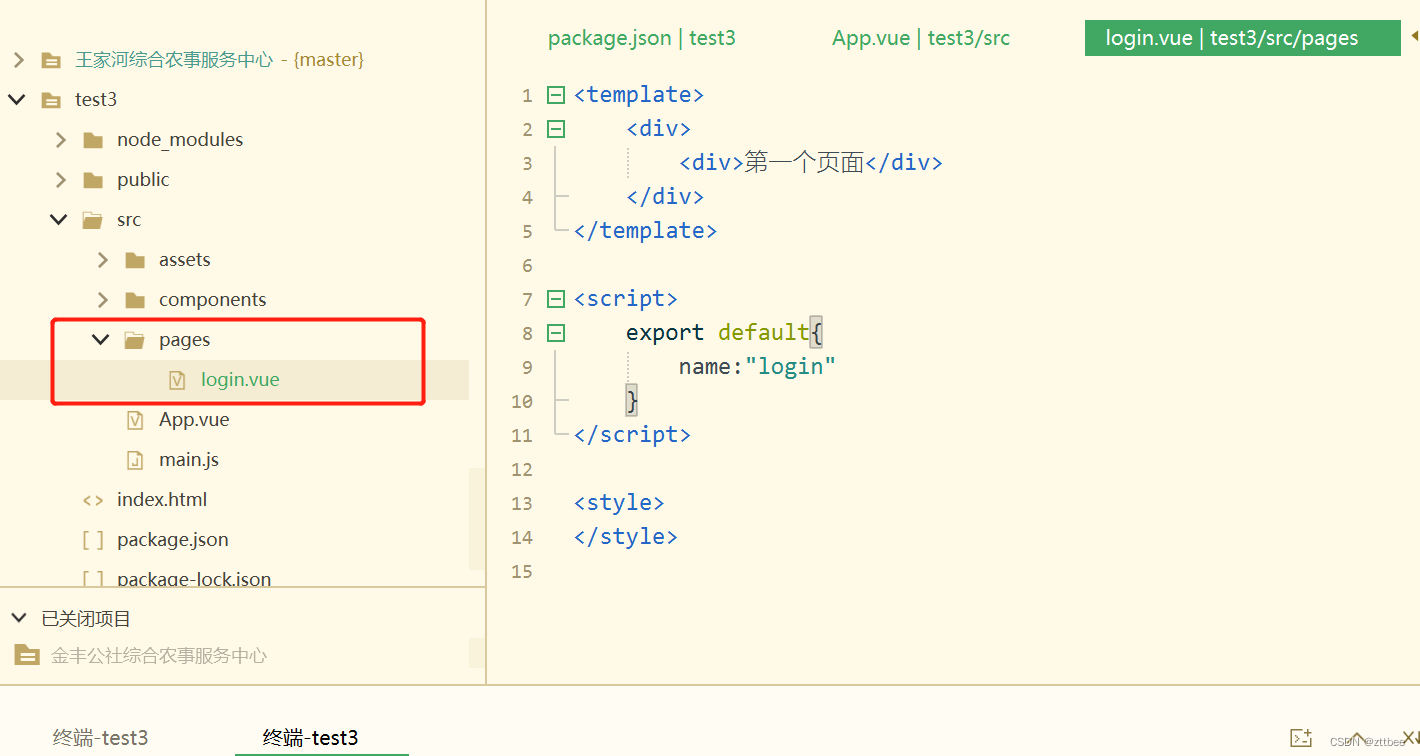This screenshot has width=1420, height=756.
Task: Open main.js from the file tree
Action: pyautogui.click(x=189, y=460)
